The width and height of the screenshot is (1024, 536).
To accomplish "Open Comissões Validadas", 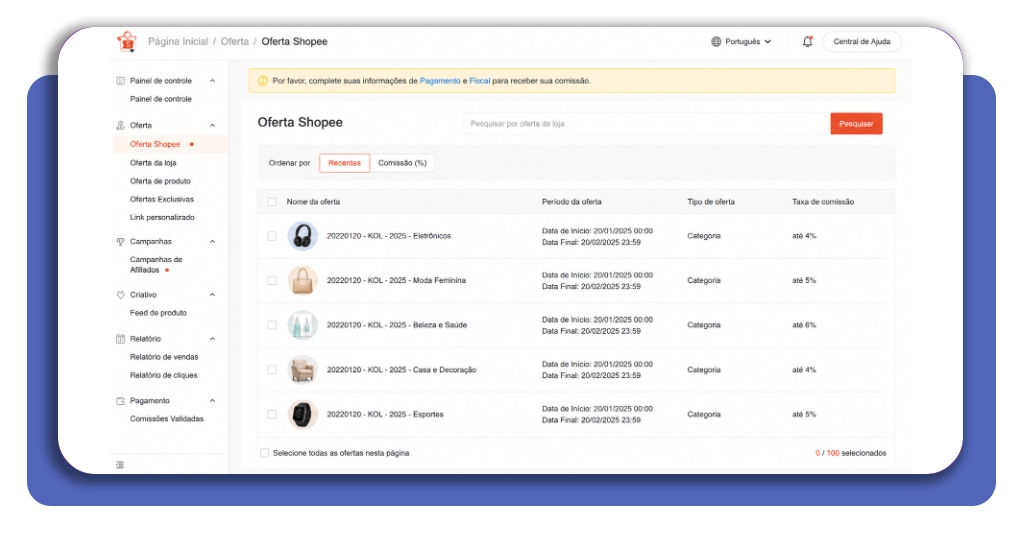I will tap(167, 419).
